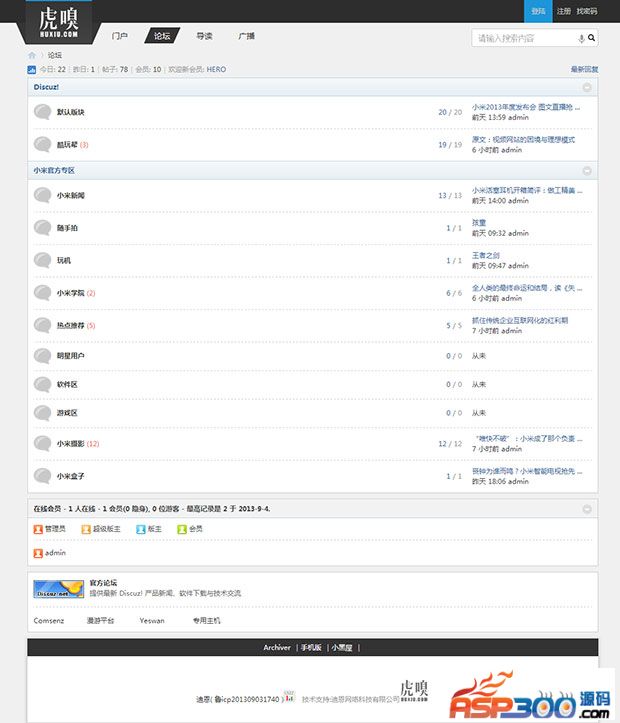Open new member HERO profile link
The height and width of the screenshot is (723, 620).
(216, 69)
